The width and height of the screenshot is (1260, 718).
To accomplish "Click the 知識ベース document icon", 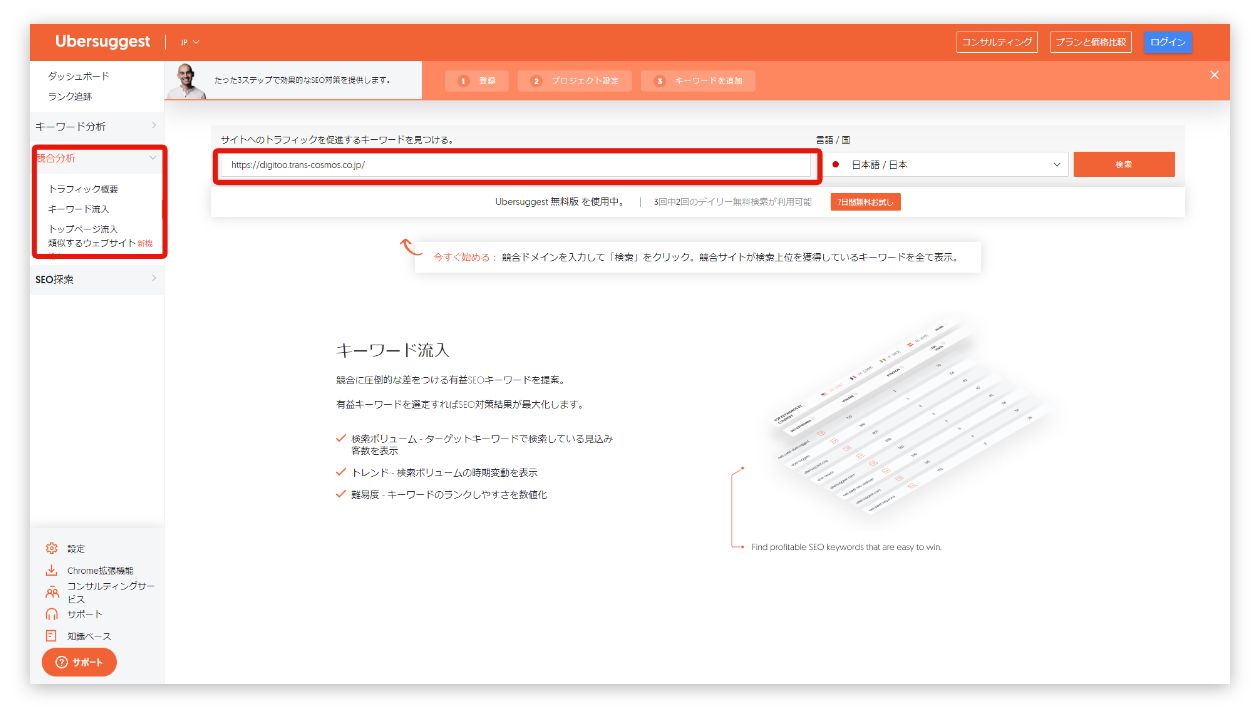I will [x=51, y=636].
